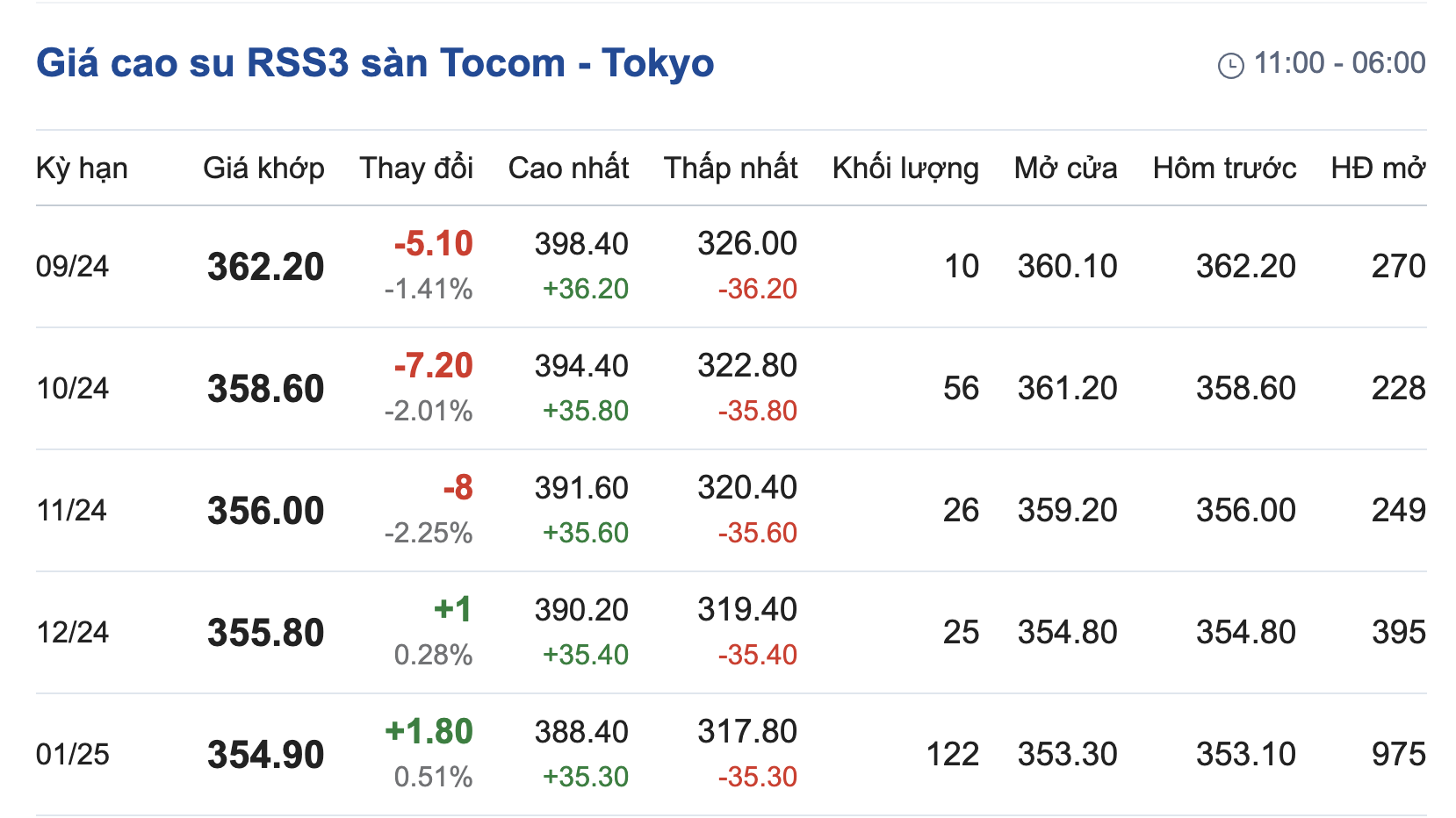Click the +1.80 change for 01/25
This screenshot has width=1456, height=818.
pos(429,732)
